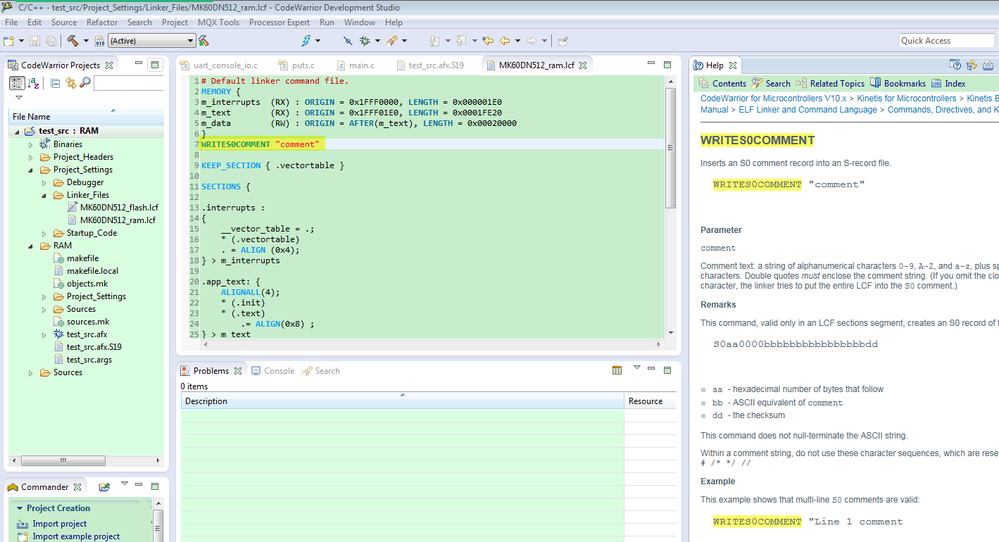This screenshot has height=542, width=999.
Task: Expand the Debugger folder in project tree
Action: tap(44, 183)
